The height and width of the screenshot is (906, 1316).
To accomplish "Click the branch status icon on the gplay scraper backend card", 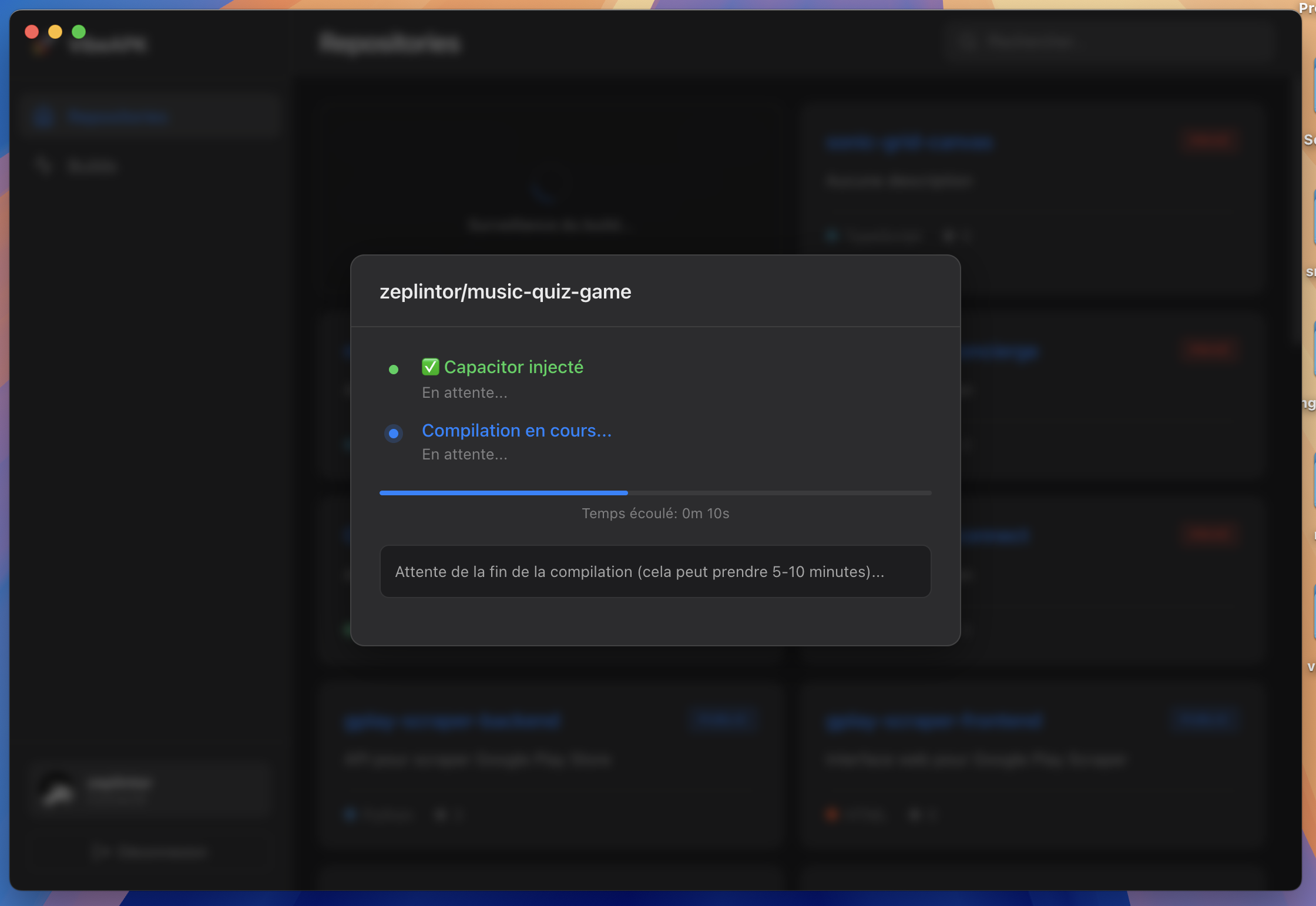I will (x=349, y=815).
